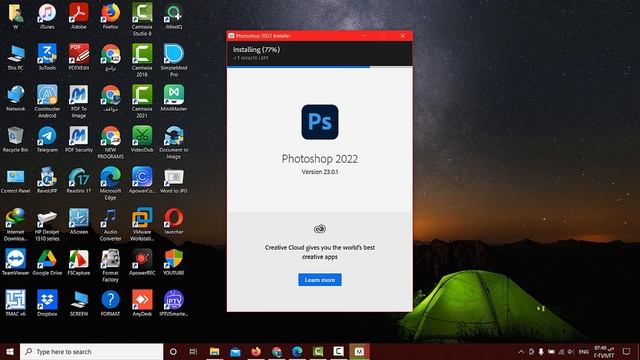Open the Telegram desktop shortcut
The image size is (640, 360).
47,140
